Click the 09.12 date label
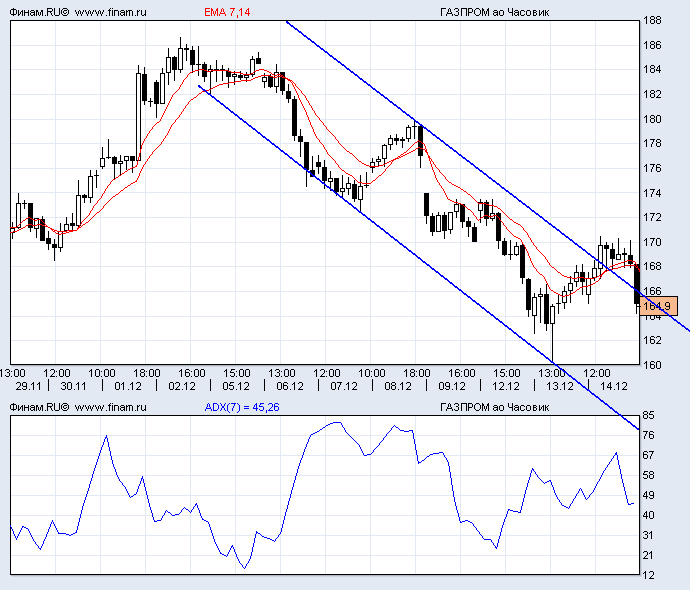690x590 pixels. [x=452, y=386]
